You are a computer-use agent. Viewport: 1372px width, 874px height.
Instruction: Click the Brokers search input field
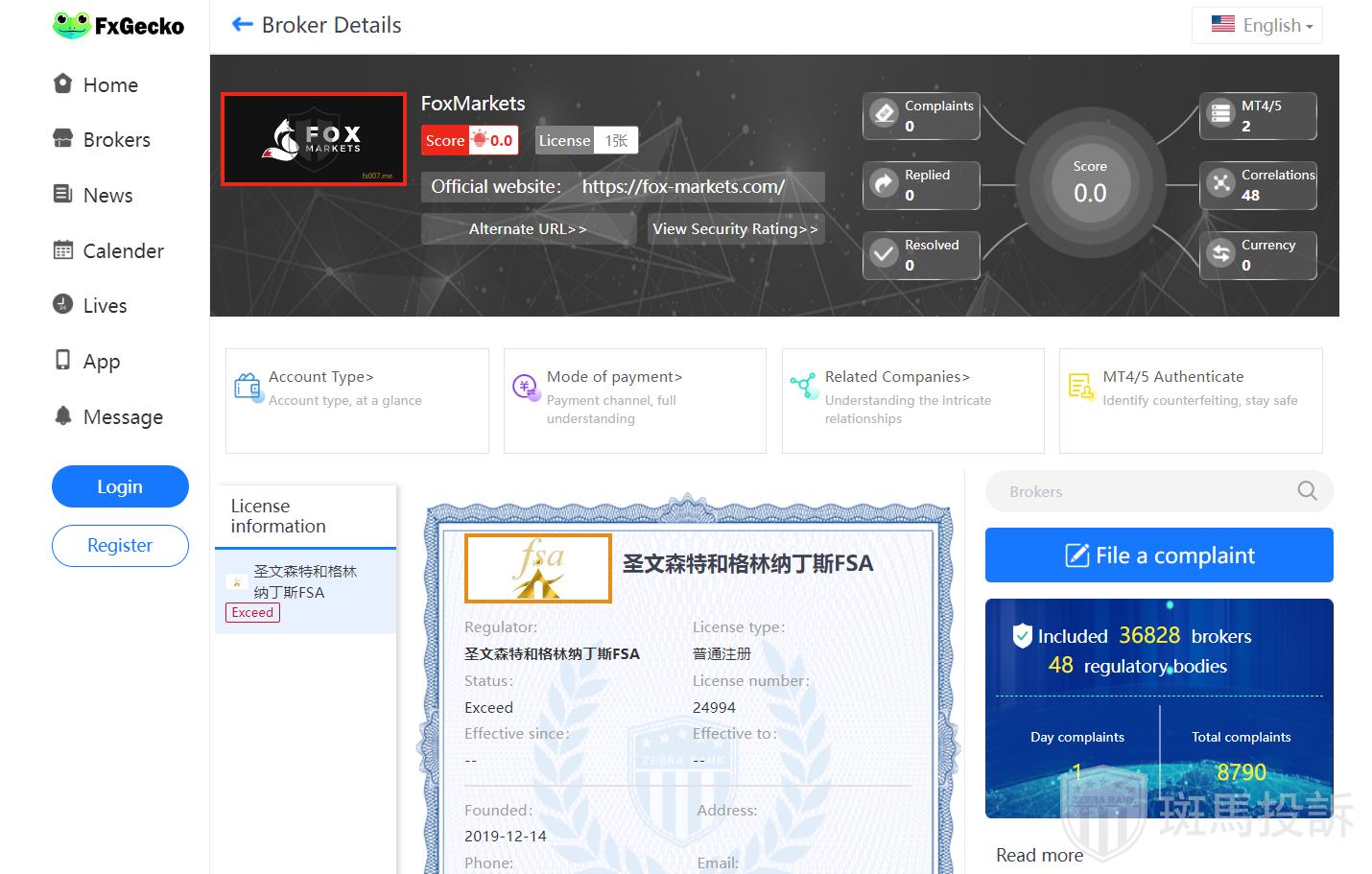(1142, 491)
